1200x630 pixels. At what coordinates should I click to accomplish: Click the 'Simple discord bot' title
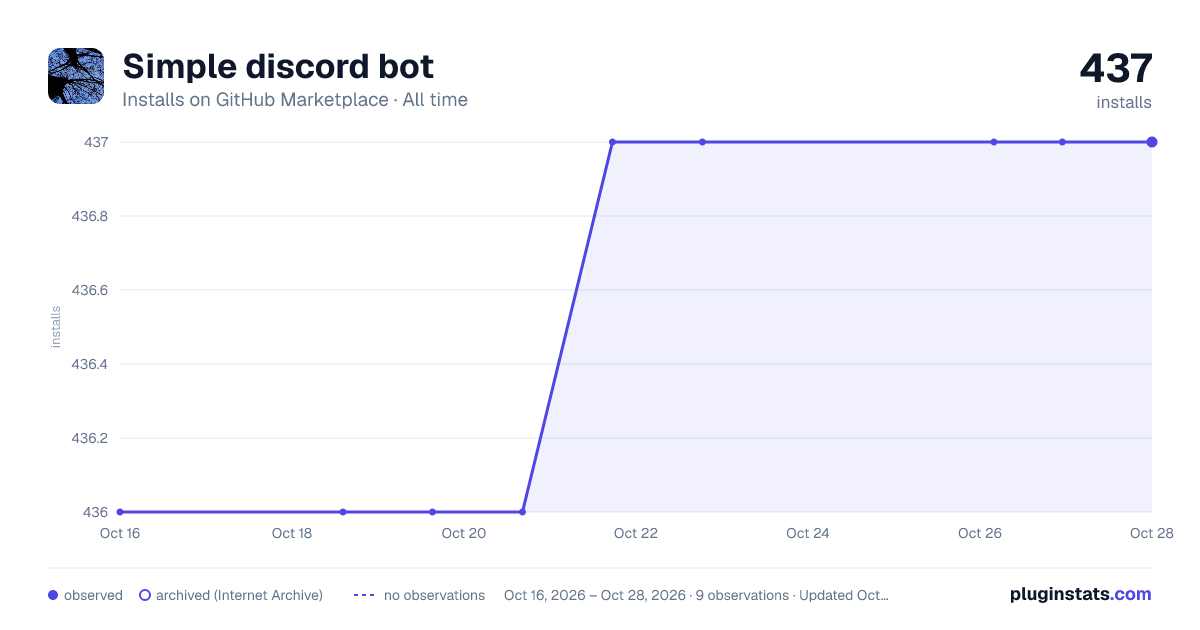pos(278,66)
